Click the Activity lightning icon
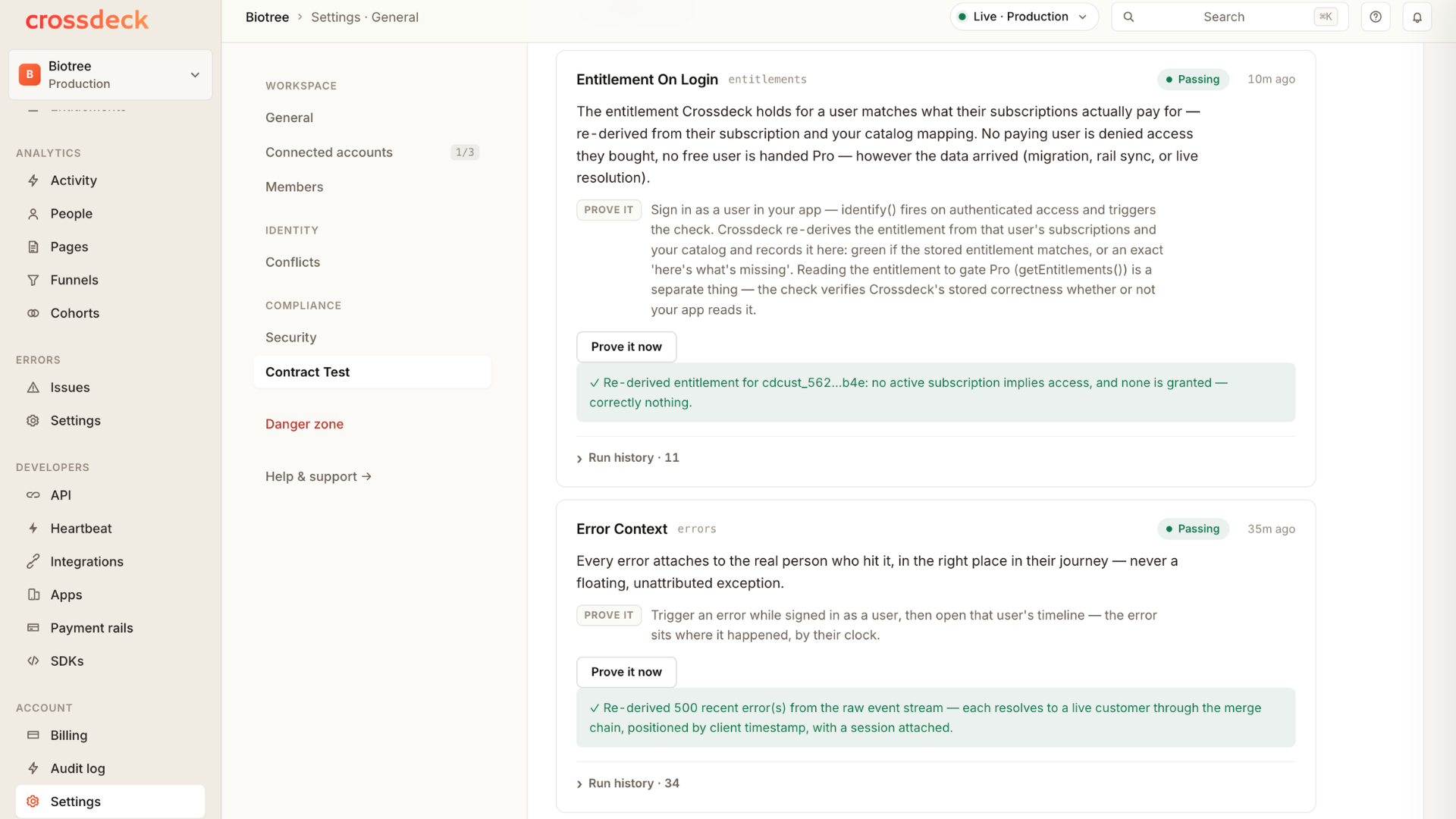This screenshot has width=1456, height=819. point(33,180)
